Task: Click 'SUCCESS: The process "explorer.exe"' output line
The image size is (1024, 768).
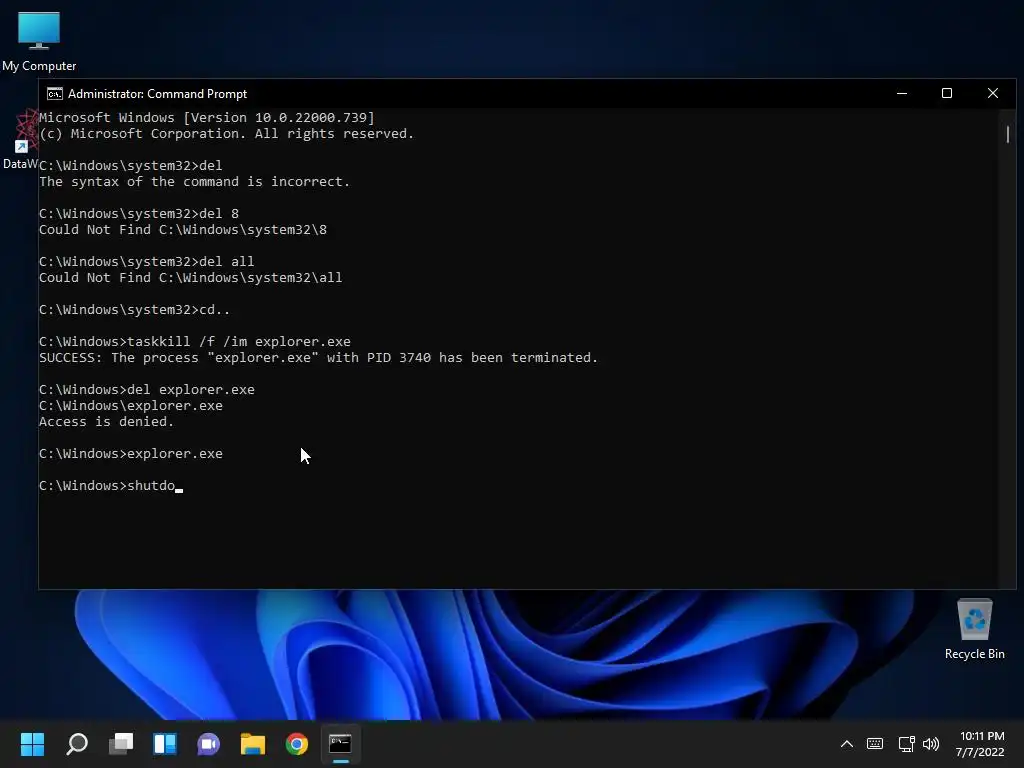Action: tap(318, 358)
